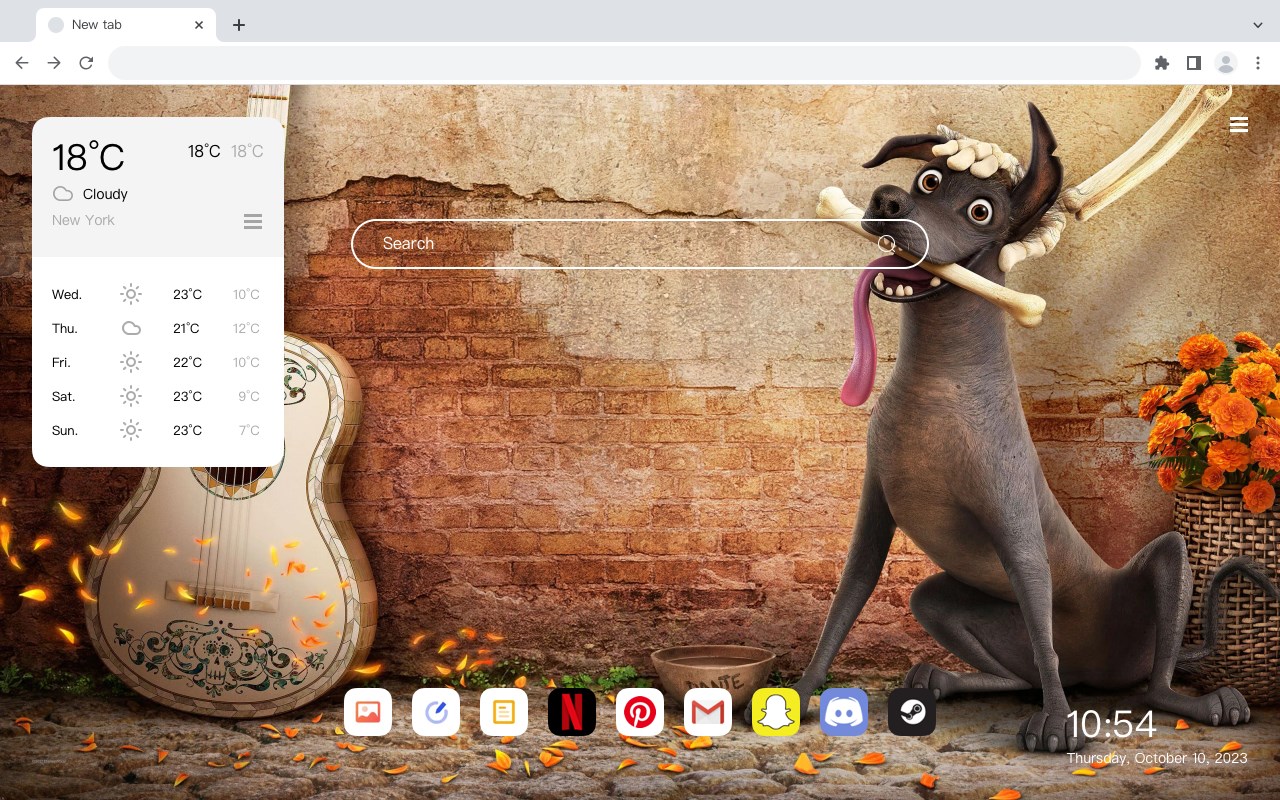Image resolution: width=1280 pixels, height=800 pixels.
Task: Close the New tab tab
Action: pyautogui.click(x=199, y=25)
